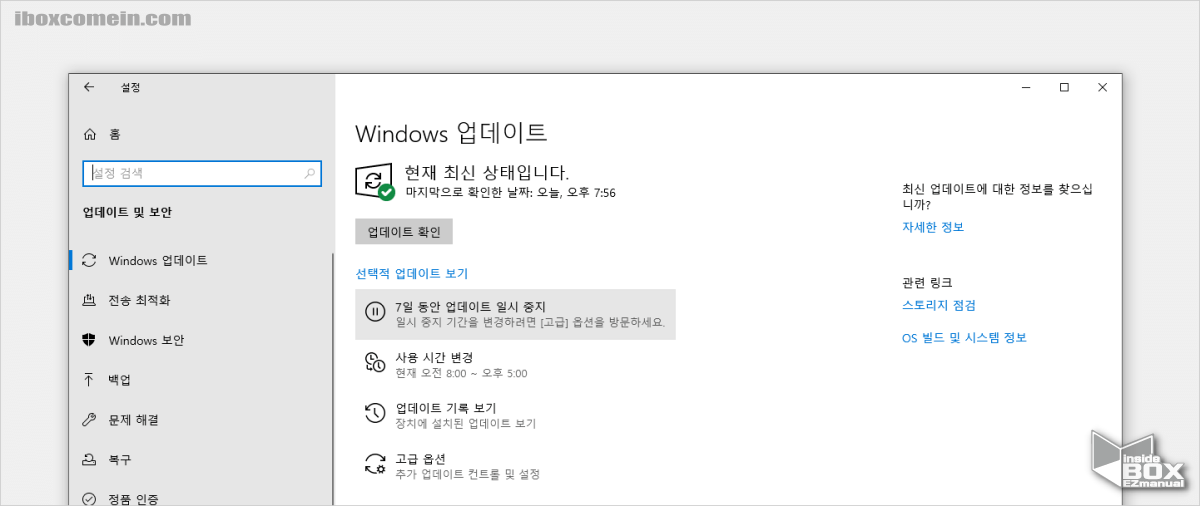The height and width of the screenshot is (506, 1200).
Task: Click the 업데이트 확인 button
Action: pos(404,231)
